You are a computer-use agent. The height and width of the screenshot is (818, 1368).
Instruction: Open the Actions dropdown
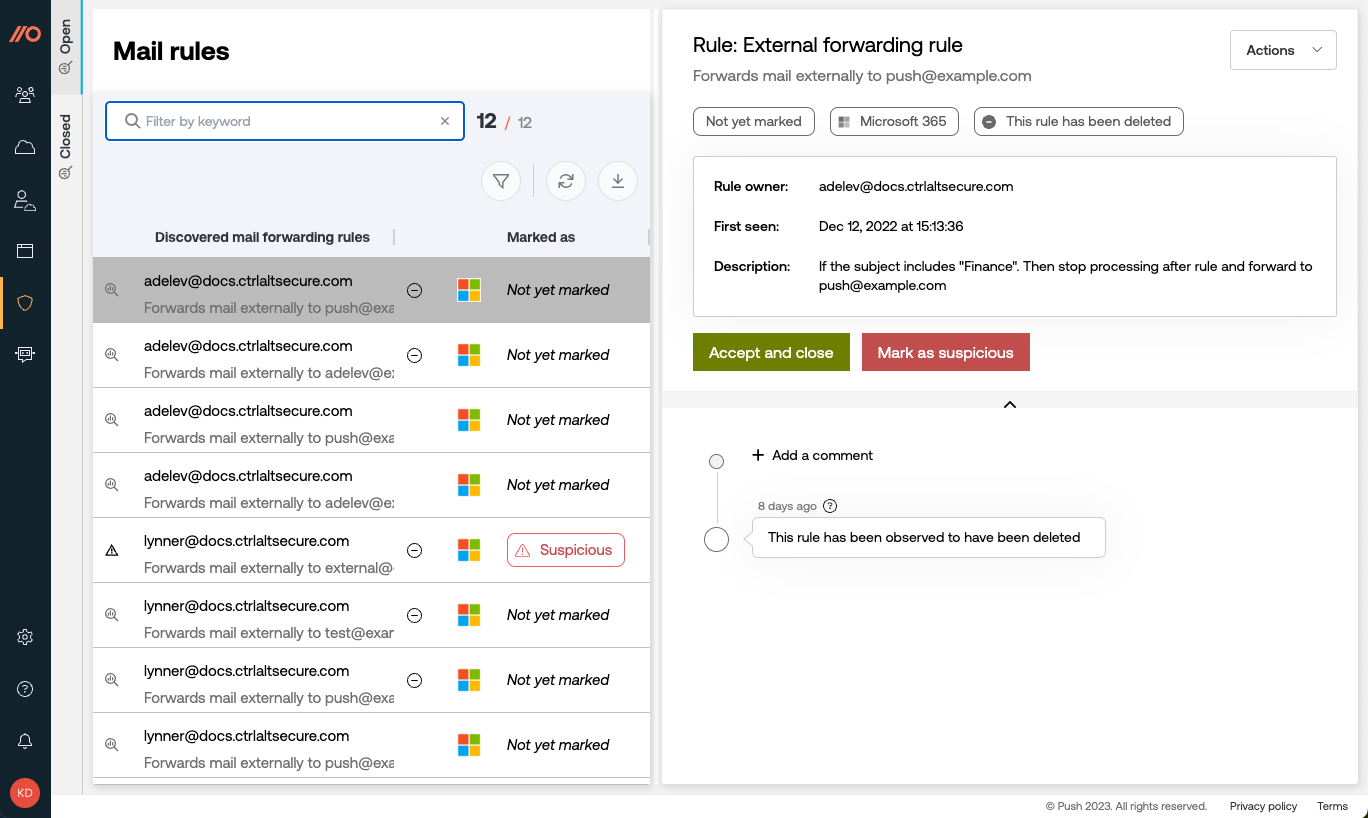(1283, 49)
